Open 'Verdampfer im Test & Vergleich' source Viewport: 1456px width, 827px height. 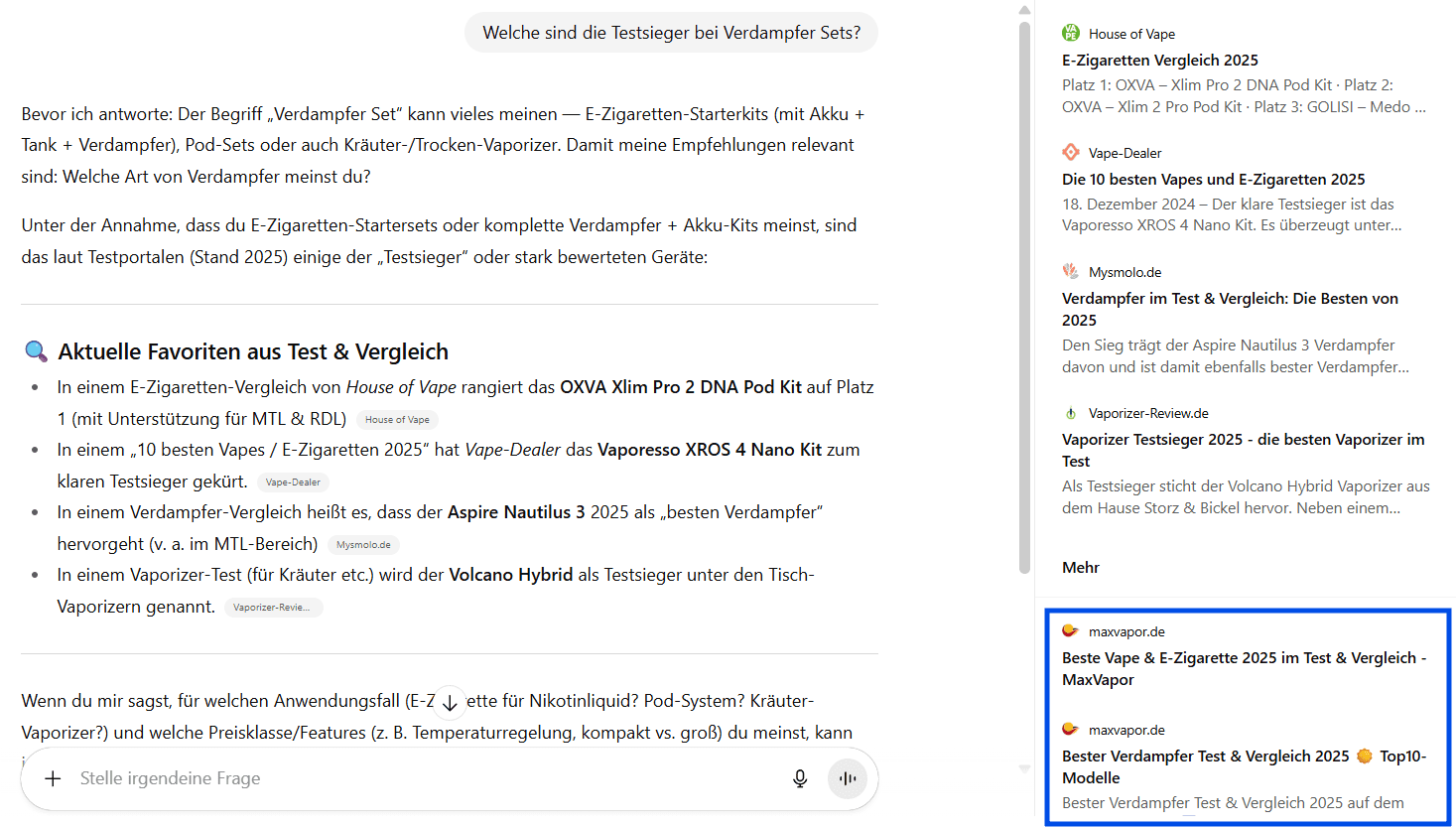coord(1231,310)
